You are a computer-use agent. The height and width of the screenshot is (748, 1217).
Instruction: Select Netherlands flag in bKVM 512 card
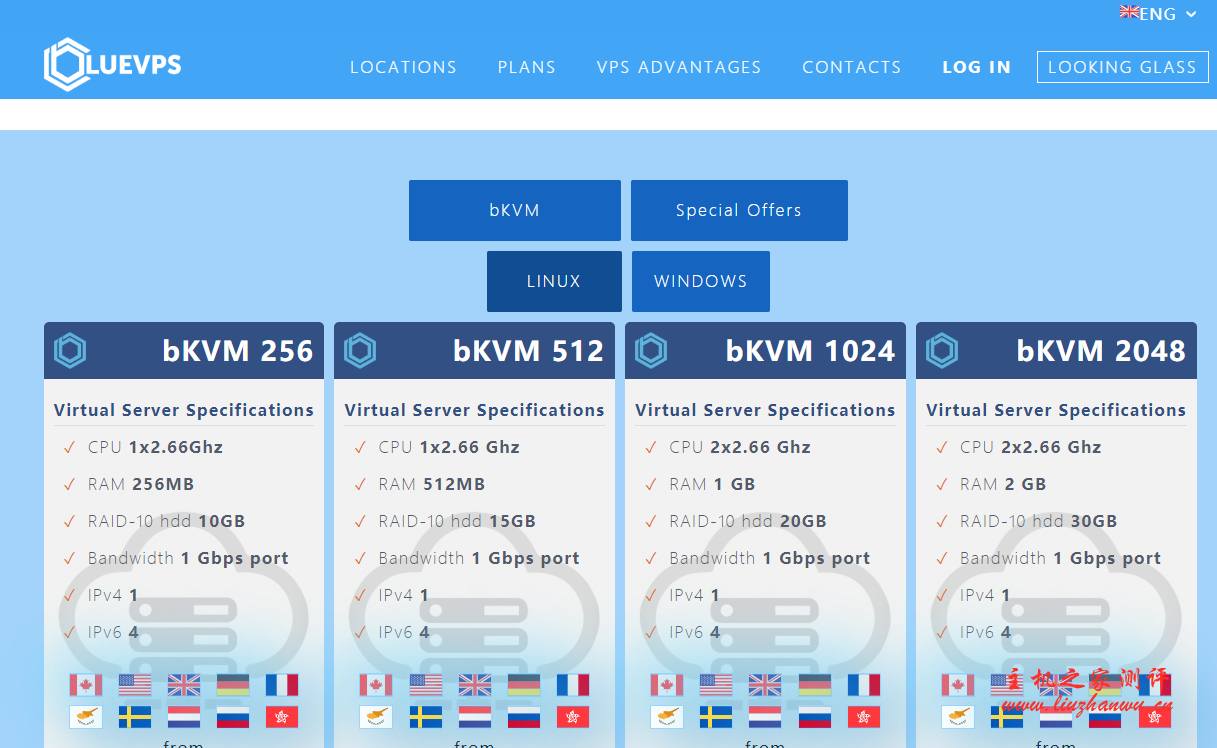click(475, 717)
